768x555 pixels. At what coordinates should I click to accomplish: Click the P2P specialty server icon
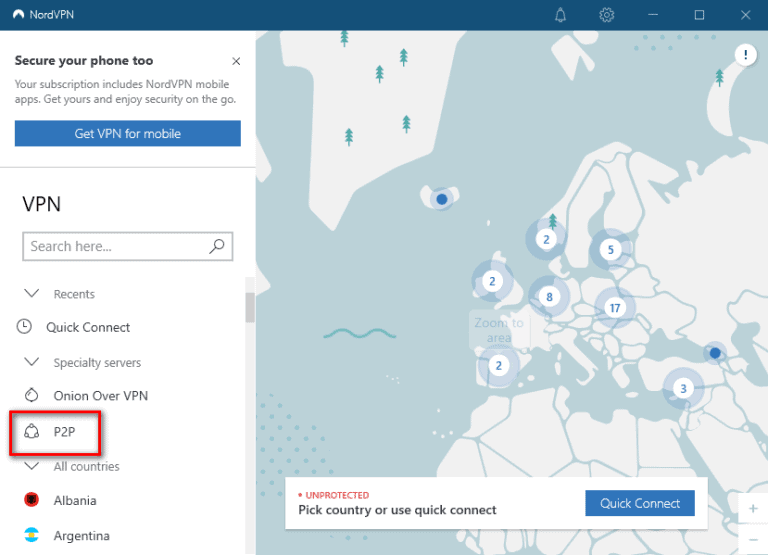click(31, 431)
